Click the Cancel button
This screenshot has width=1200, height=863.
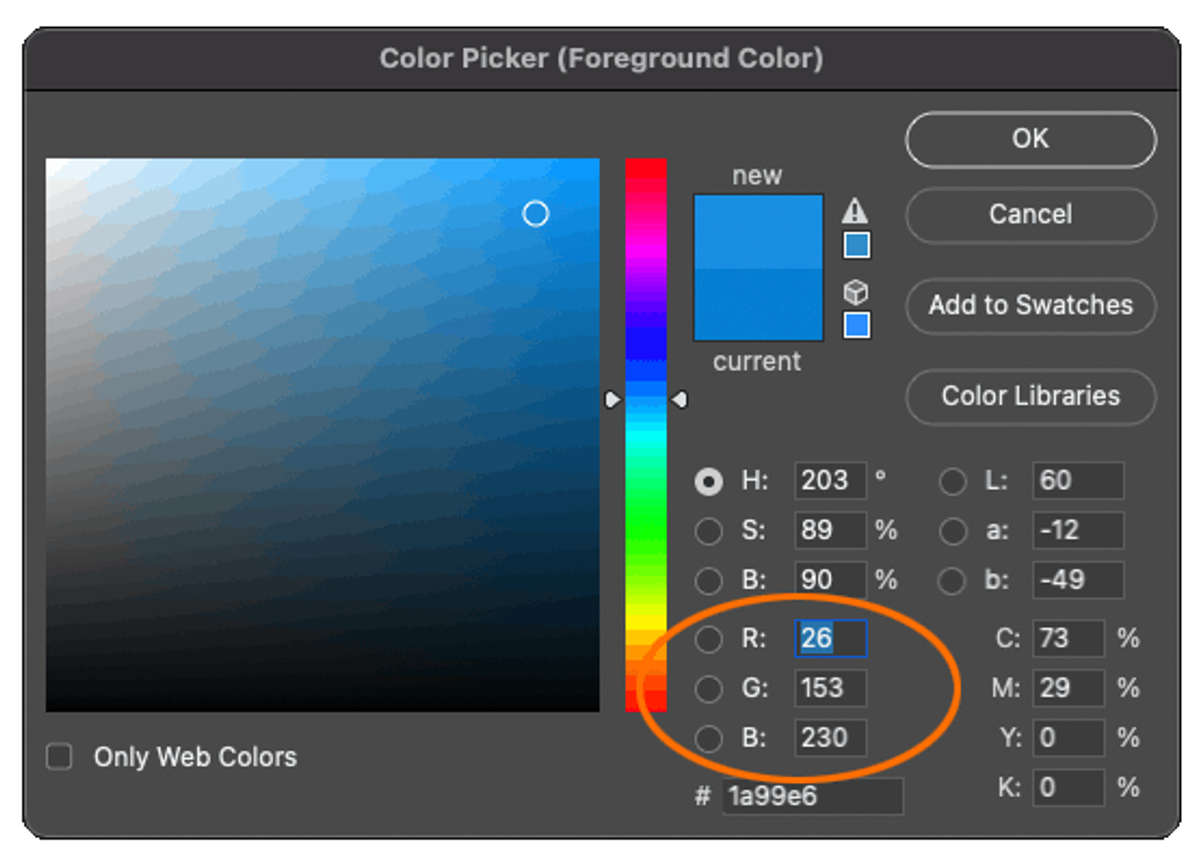(x=1031, y=215)
